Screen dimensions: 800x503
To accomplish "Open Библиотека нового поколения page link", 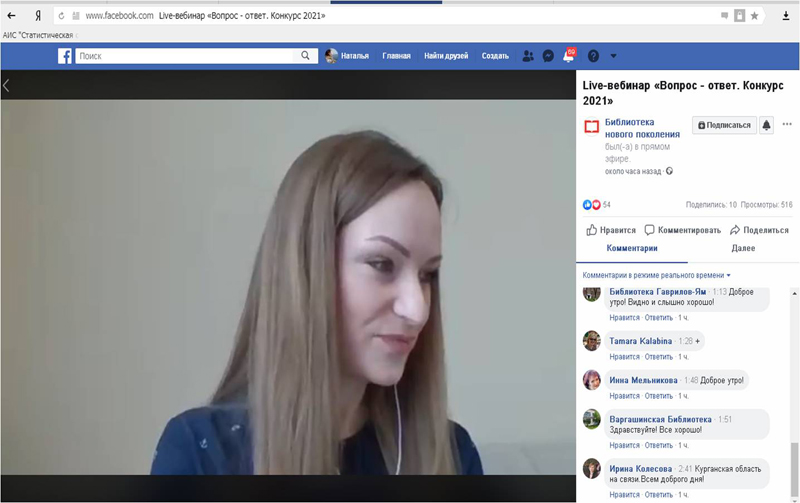I will coord(642,128).
